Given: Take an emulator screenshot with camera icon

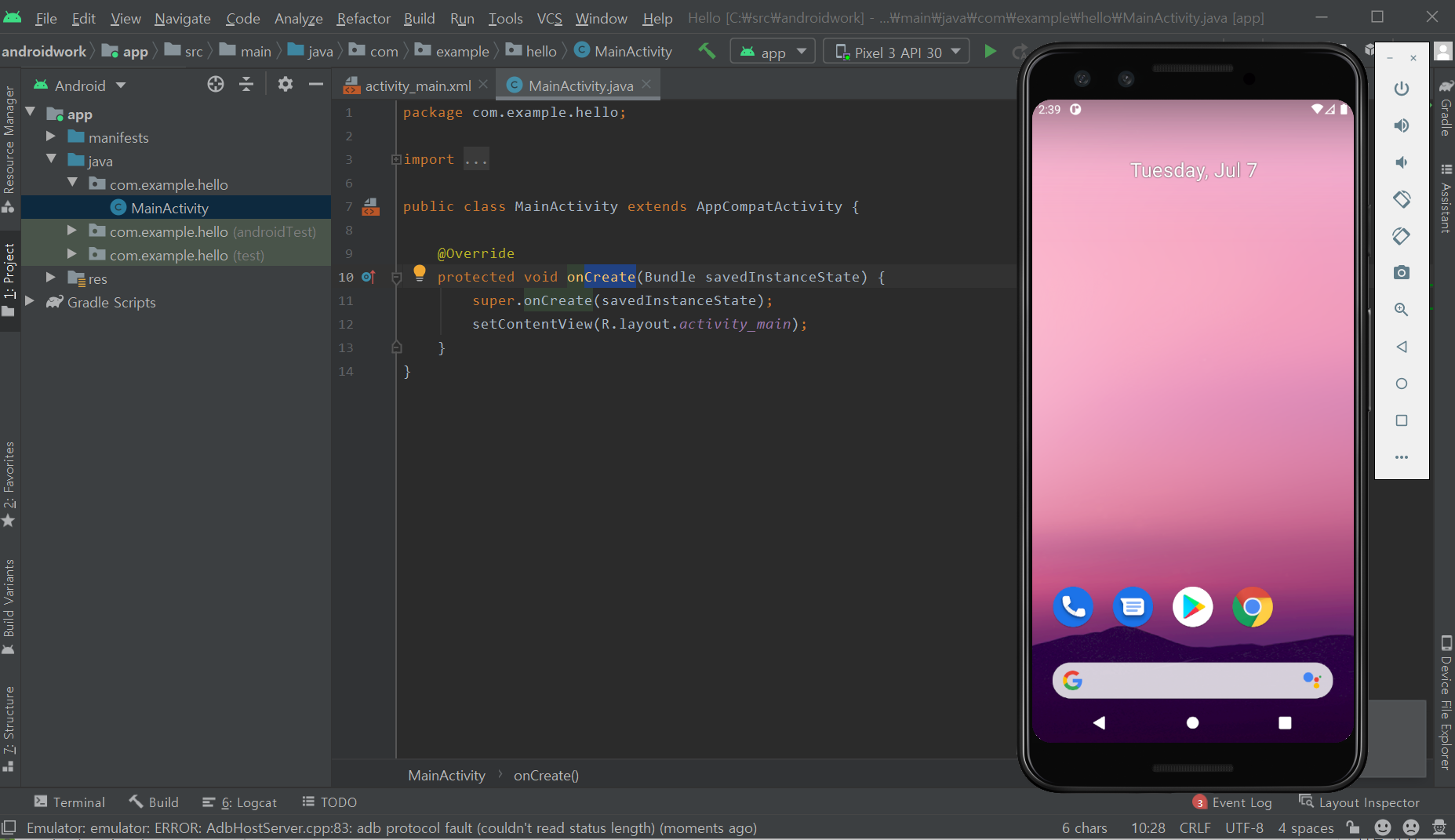Looking at the screenshot, I should click(1402, 272).
